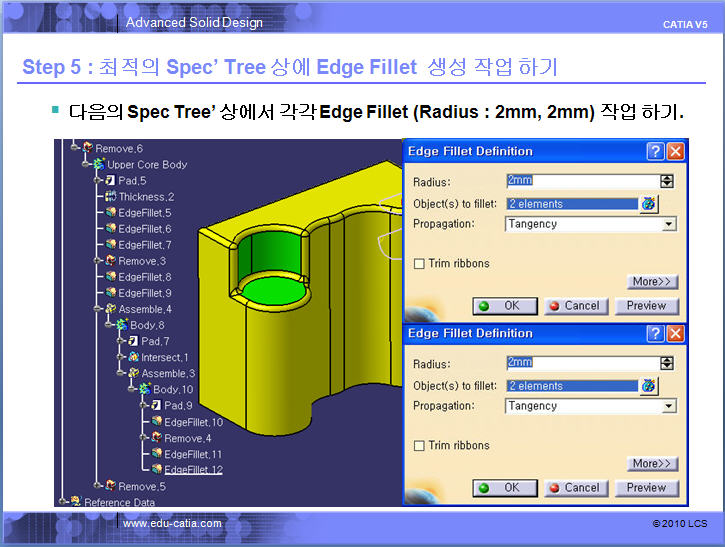Click help icon in upper Edge Fillet dialog

[655, 151]
